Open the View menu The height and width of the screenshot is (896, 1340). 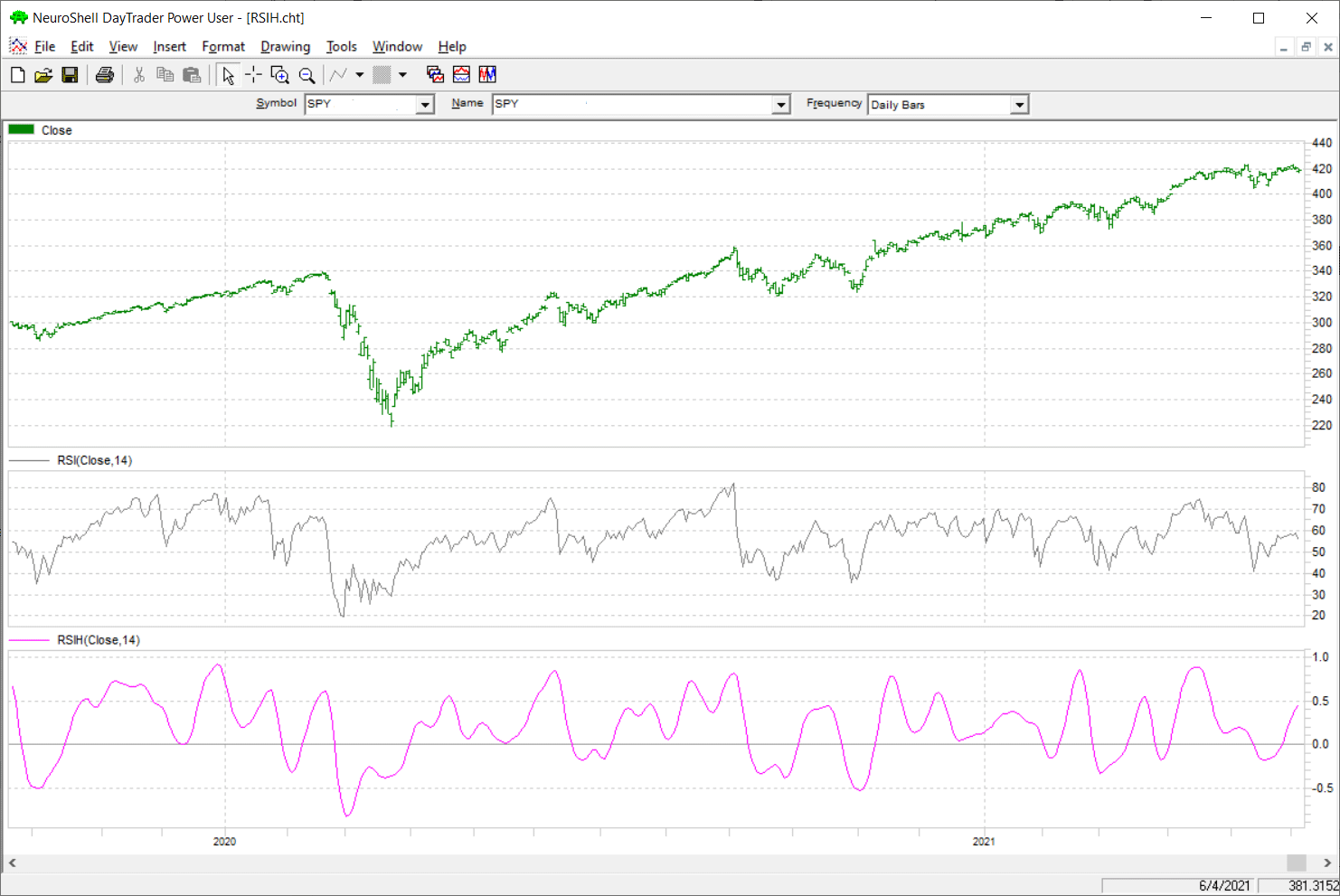click(x=123, y=47)
